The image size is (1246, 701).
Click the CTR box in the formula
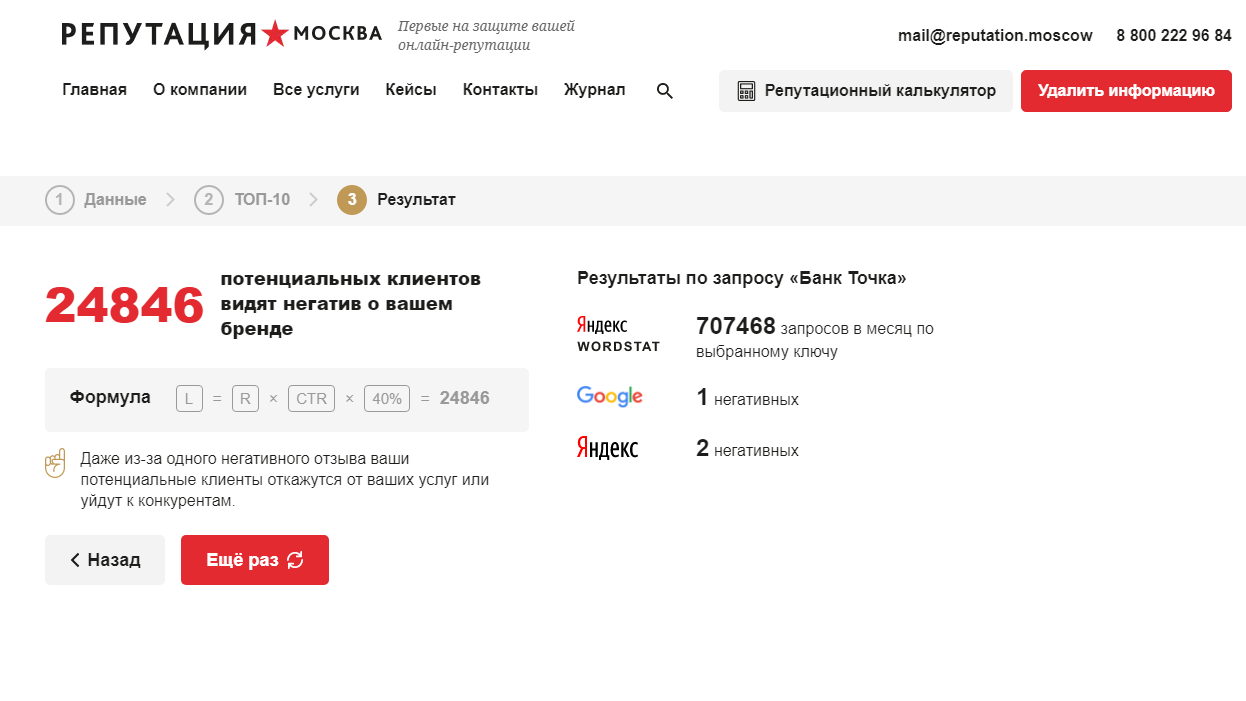311,399
